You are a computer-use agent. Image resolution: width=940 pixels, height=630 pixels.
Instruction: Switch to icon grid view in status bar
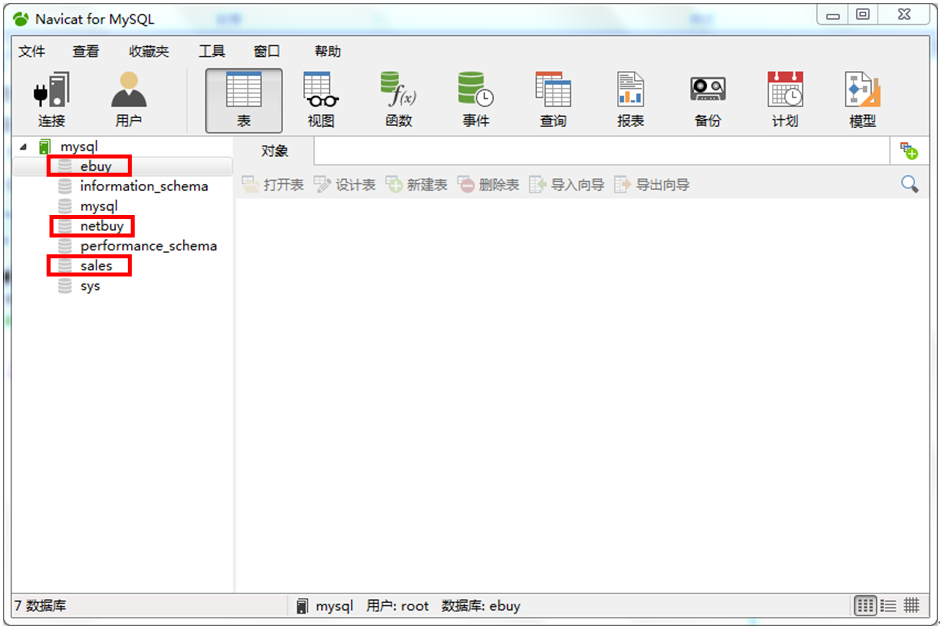[865, 605]
